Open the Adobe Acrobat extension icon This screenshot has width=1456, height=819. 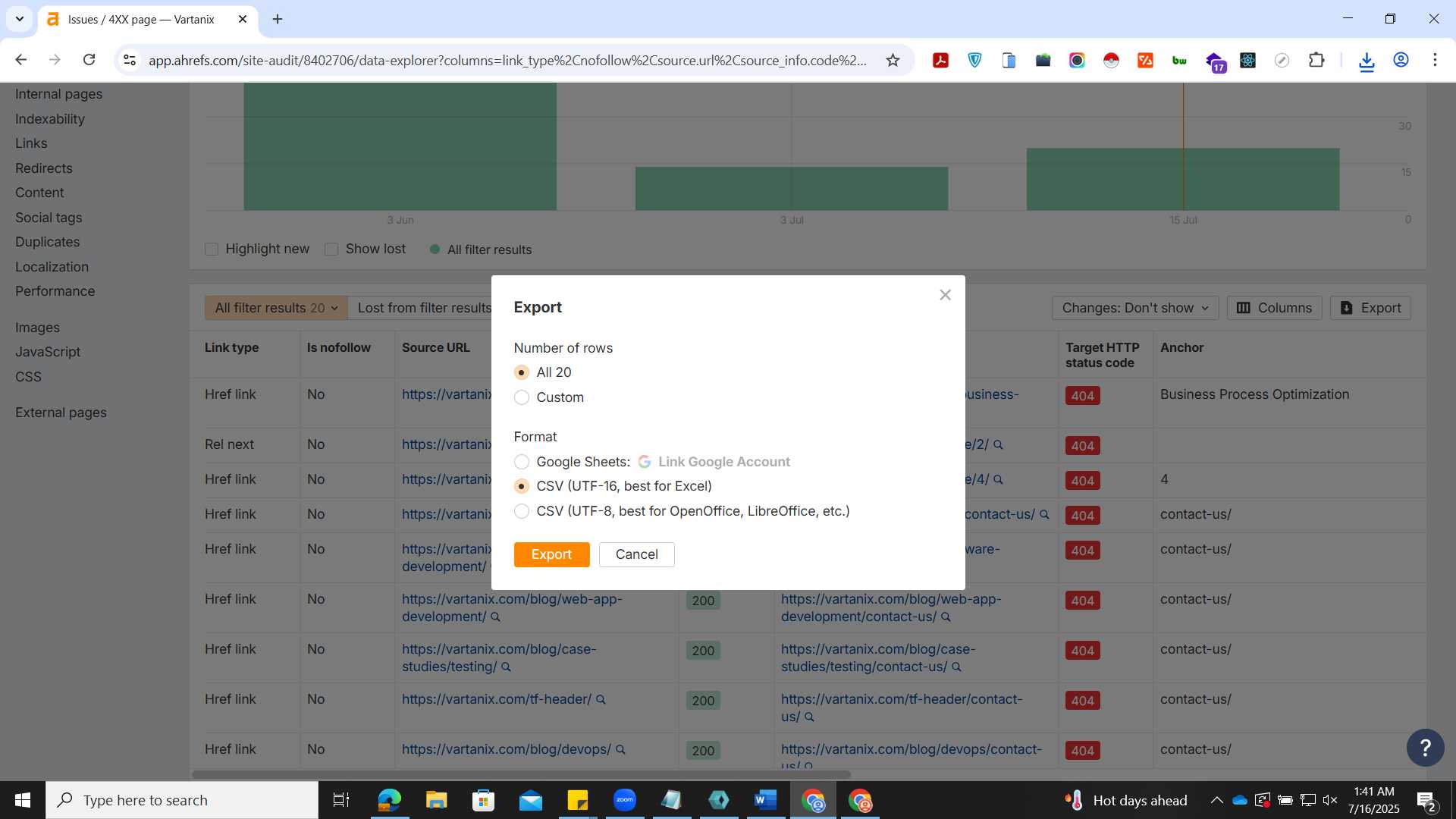[x=940, y=60]
